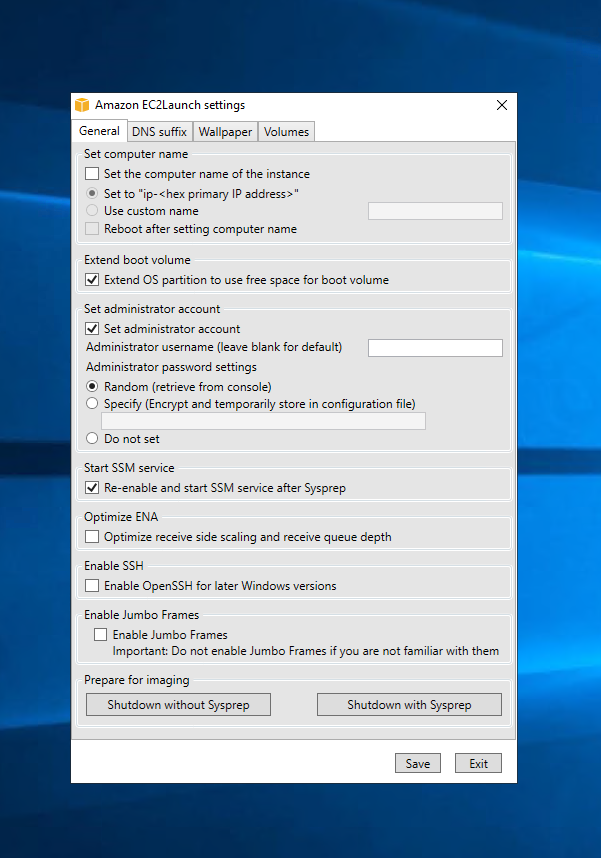The height and width of the screenshot is (858, 601).
Task: Enable Set the computer name of the instance
Action: pyautogui.click(x=92, y=174)
